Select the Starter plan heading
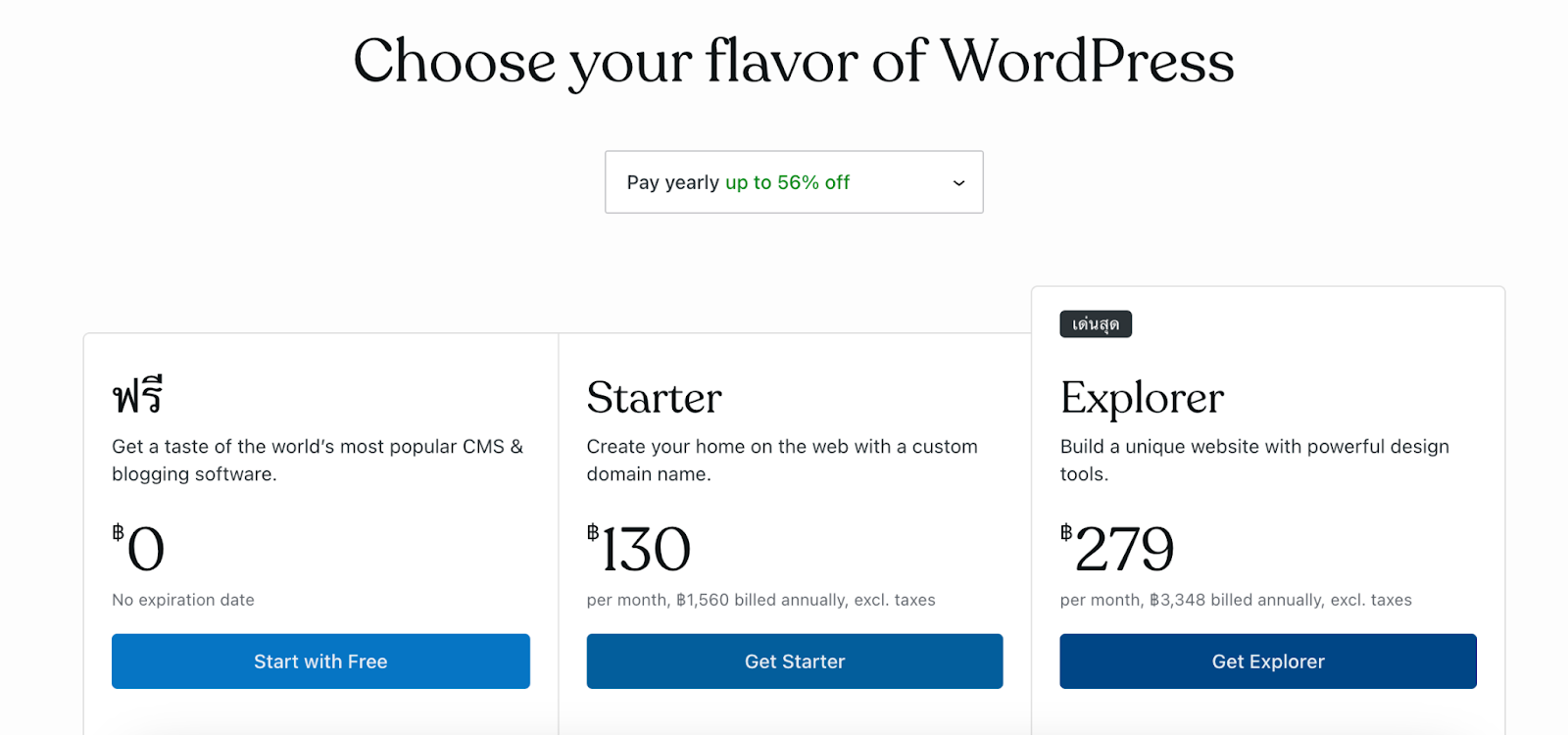This screenshot has height=735, width=1568. [x=654, y=398]
